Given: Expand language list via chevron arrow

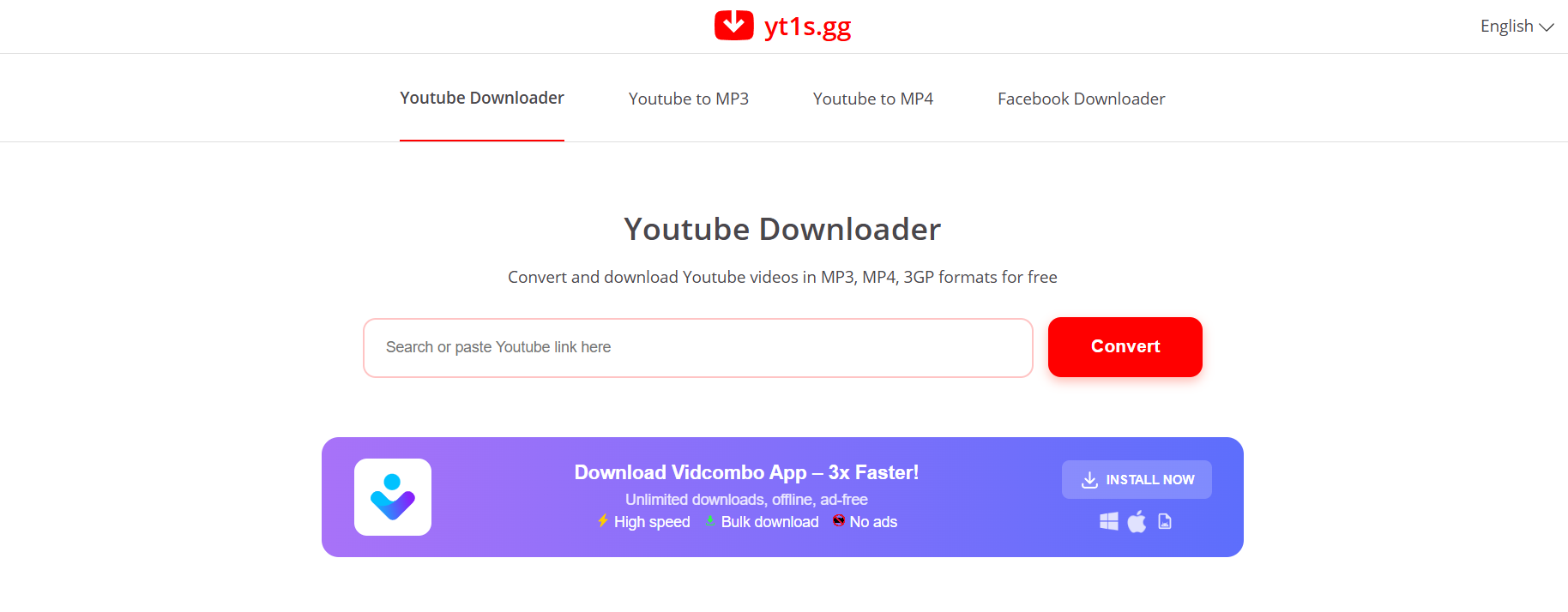Looking at the screenshot, I should tap(1547, 27).
